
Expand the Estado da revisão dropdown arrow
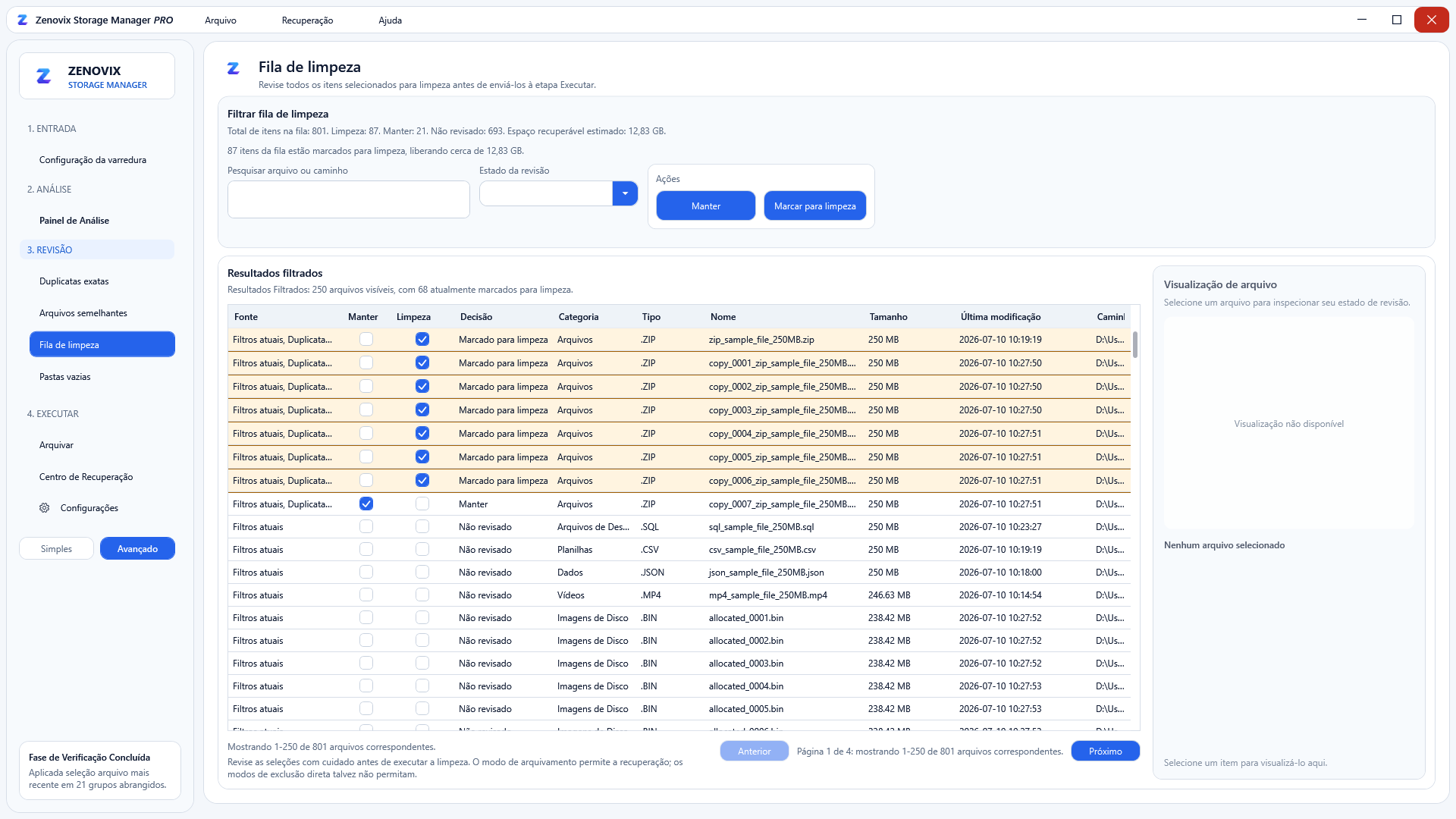[625, 193]
